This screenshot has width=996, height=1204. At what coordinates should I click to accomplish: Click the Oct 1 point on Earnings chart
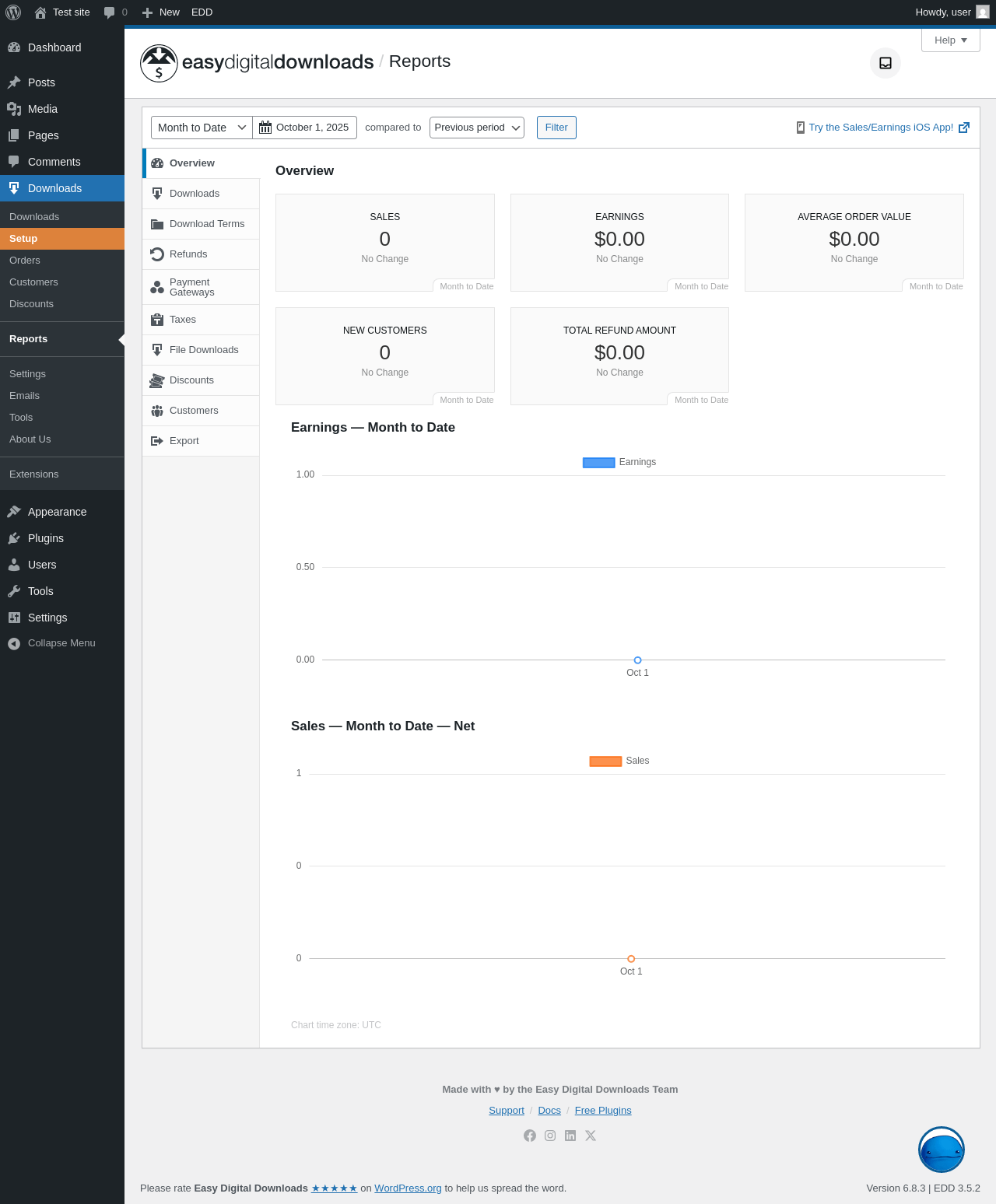[x=637, y=660]
